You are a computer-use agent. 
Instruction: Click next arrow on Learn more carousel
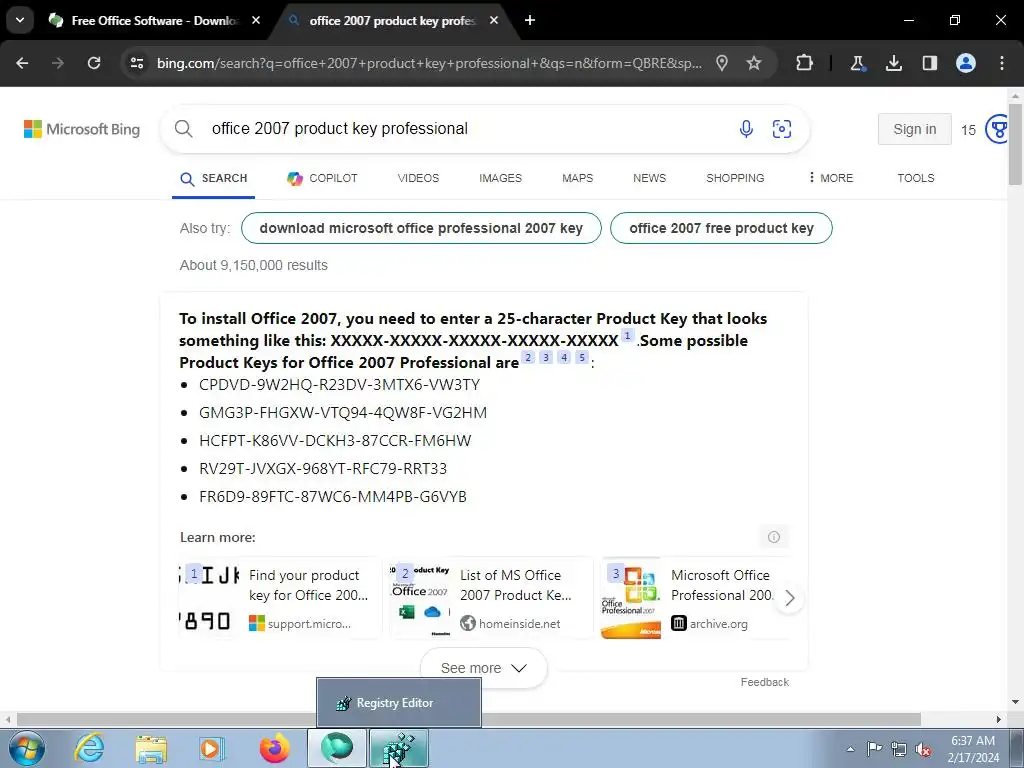(789, 598)
